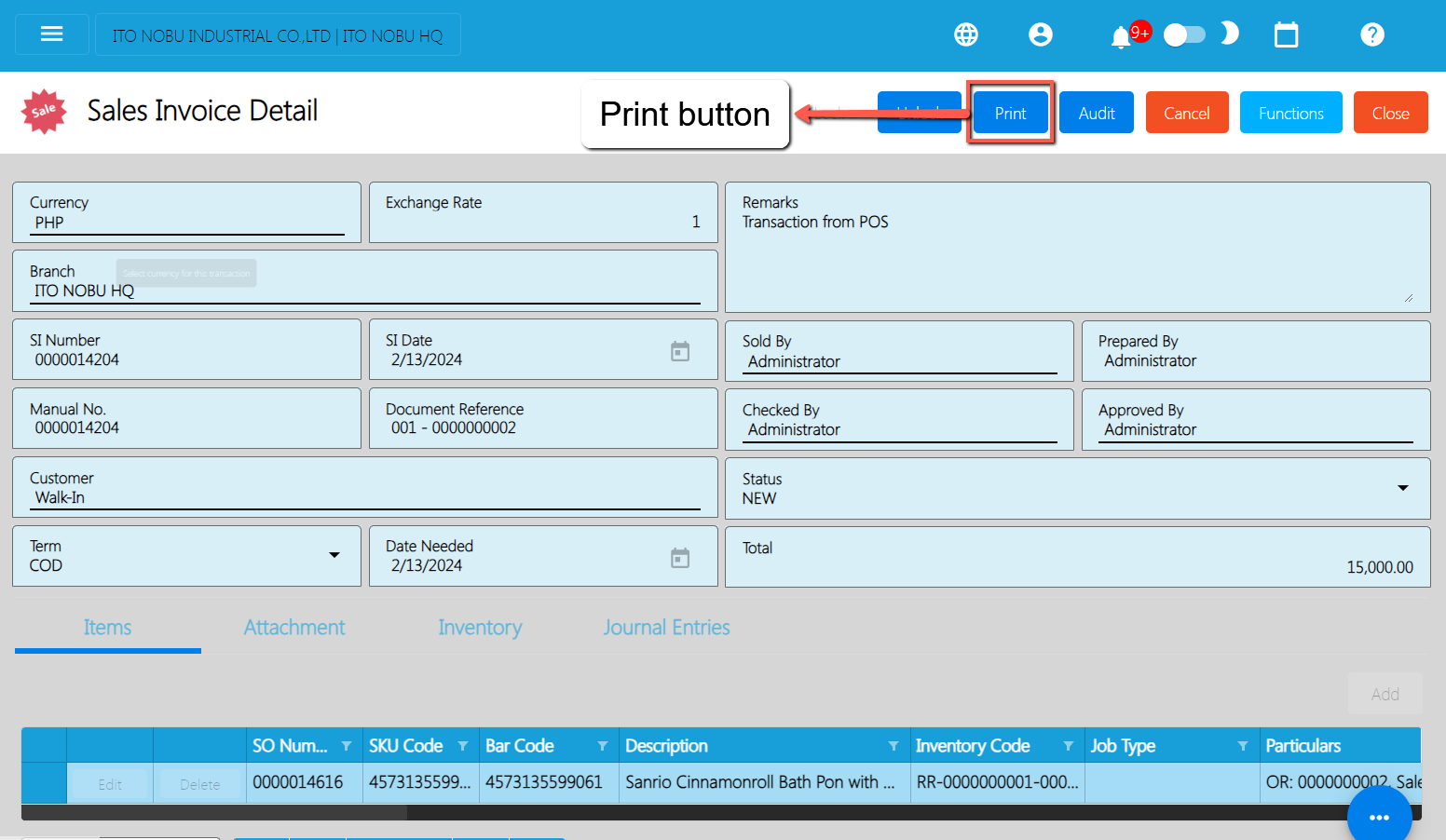Toggle the dark mode switch
Screen dimensions: 1446x840
tap(1184, 35)
